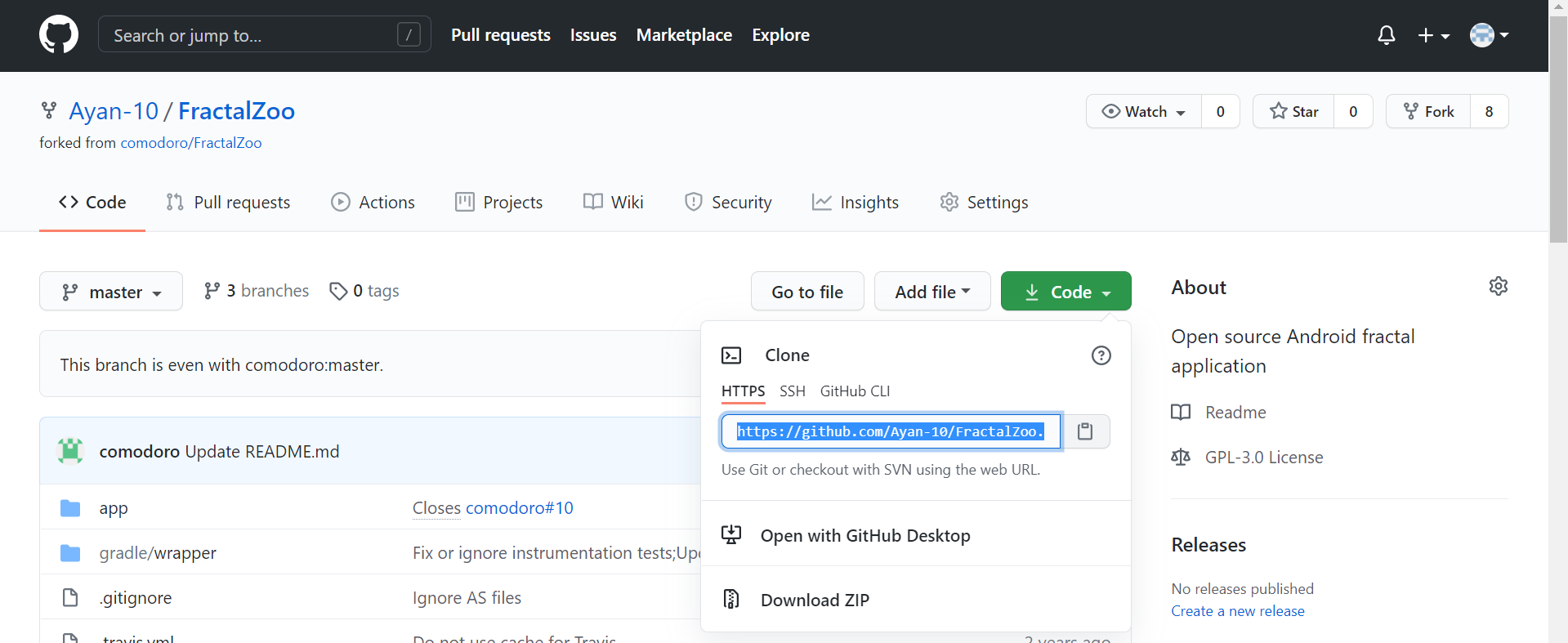Click the .gitignore file icon
The height and width of the screenshot is (643, 1568).
click(x=70, y=598)
